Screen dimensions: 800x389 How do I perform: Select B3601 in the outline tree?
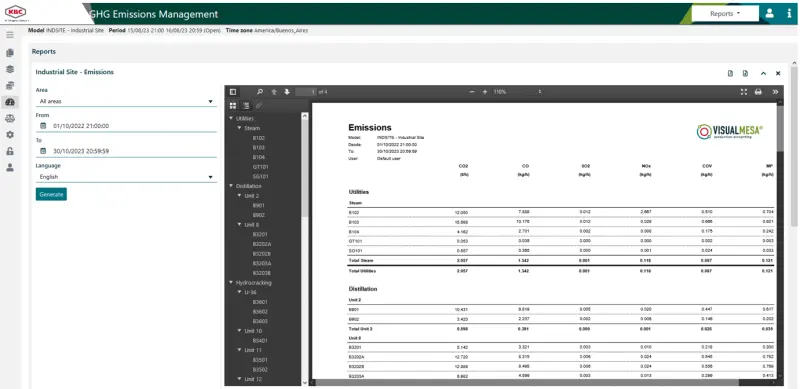260,302
